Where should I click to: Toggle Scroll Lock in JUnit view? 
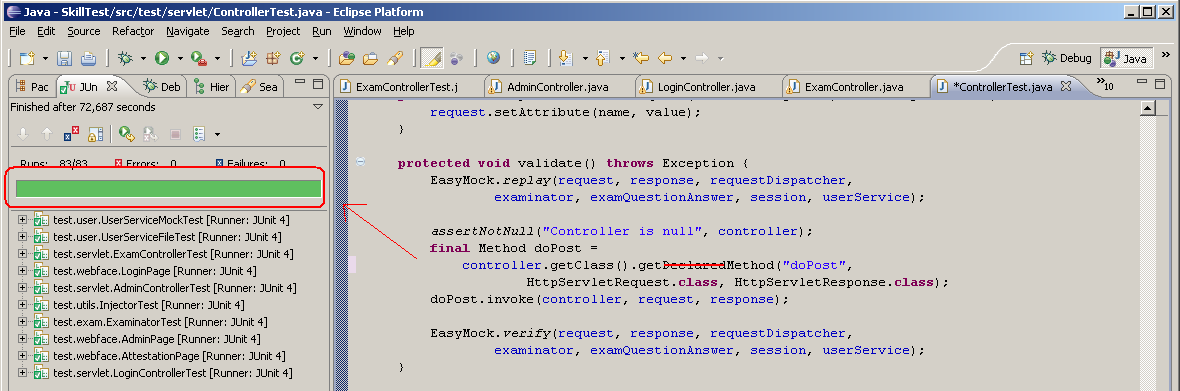pyautogui.click(x=95, y=135)
